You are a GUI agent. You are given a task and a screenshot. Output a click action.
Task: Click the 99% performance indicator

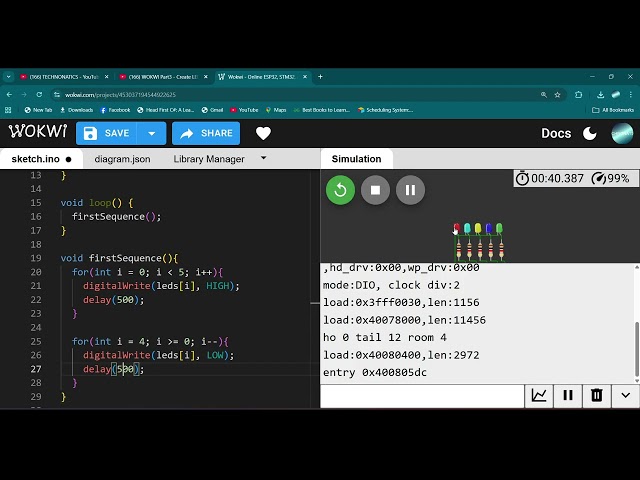click(x=610, y=178)
